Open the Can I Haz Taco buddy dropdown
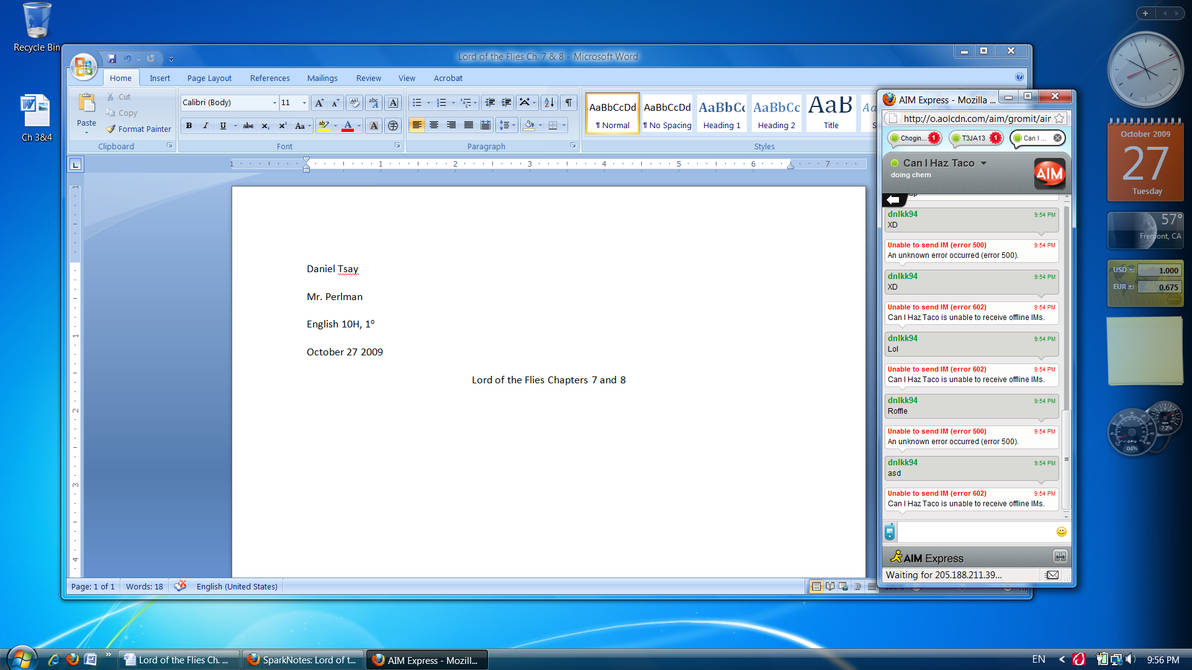Image resolution: width=1192 pixels, height=670 pixels. pos(984,164)
